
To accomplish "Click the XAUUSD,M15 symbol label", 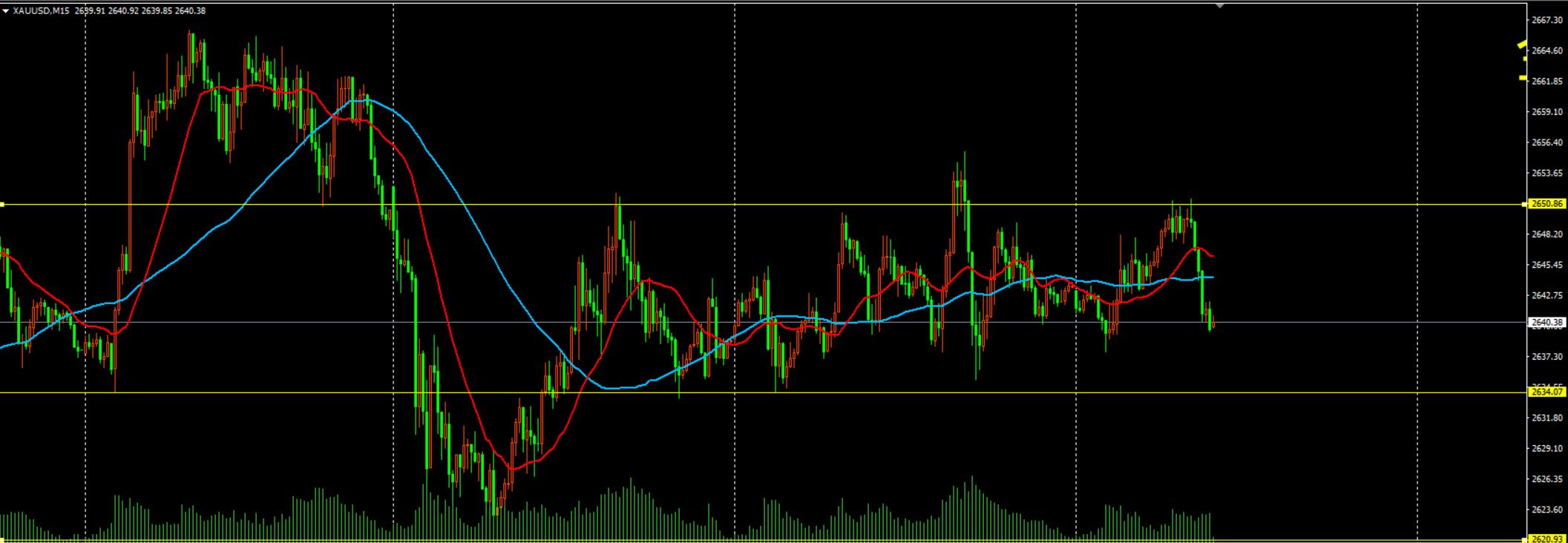I will pyautogui.click(x=42, y=11).
